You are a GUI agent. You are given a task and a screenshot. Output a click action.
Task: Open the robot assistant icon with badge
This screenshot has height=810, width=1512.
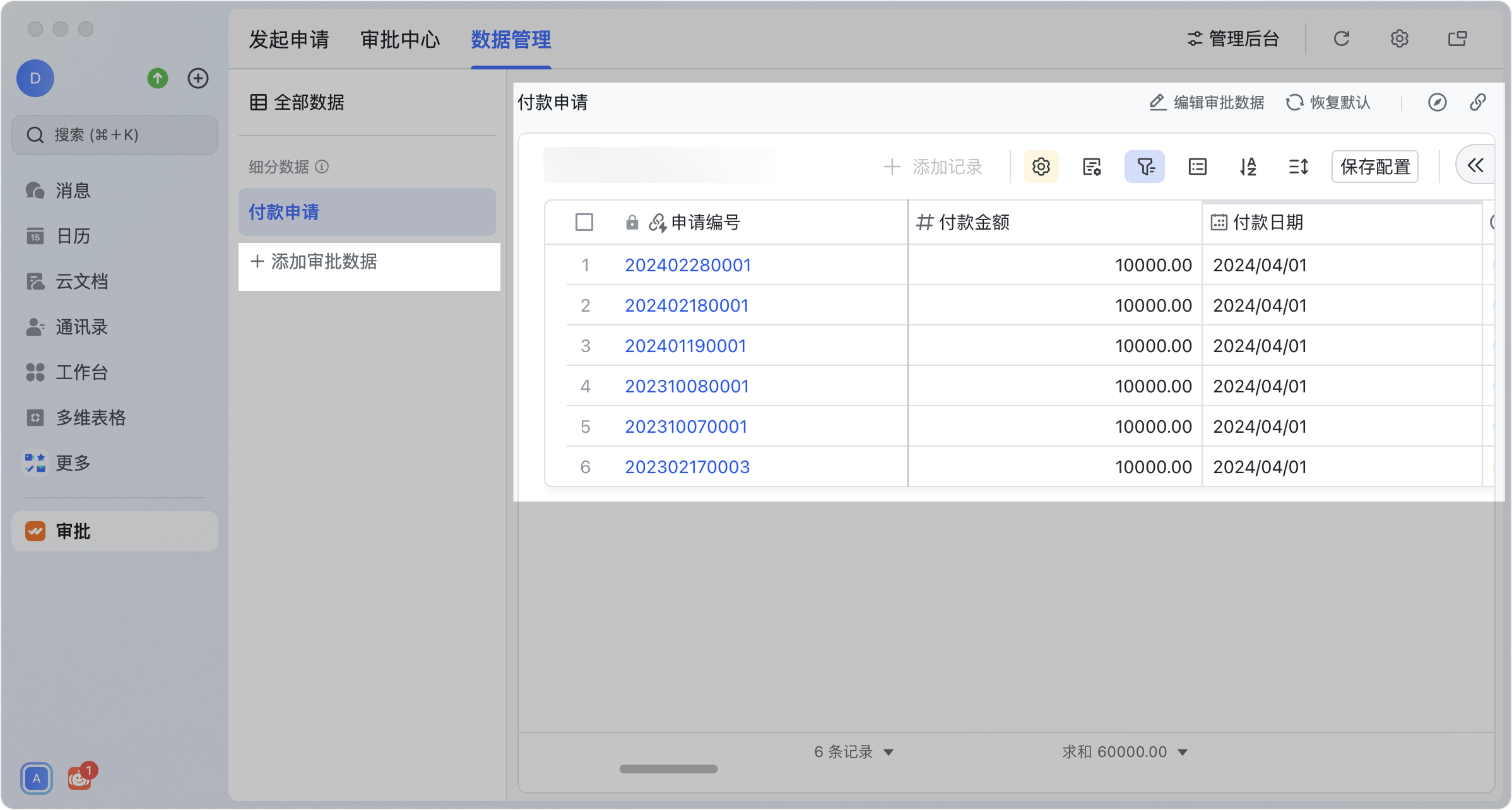[80, 778]
